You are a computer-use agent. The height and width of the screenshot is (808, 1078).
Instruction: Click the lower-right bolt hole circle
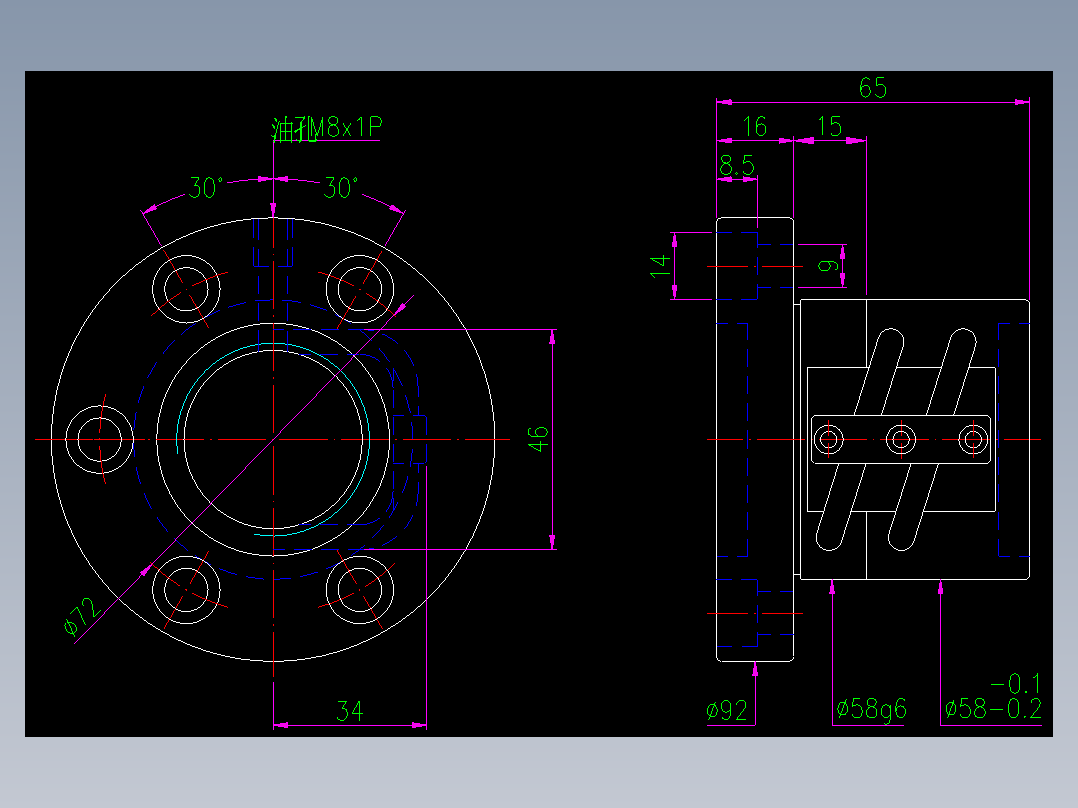click(x=360, y=590)
